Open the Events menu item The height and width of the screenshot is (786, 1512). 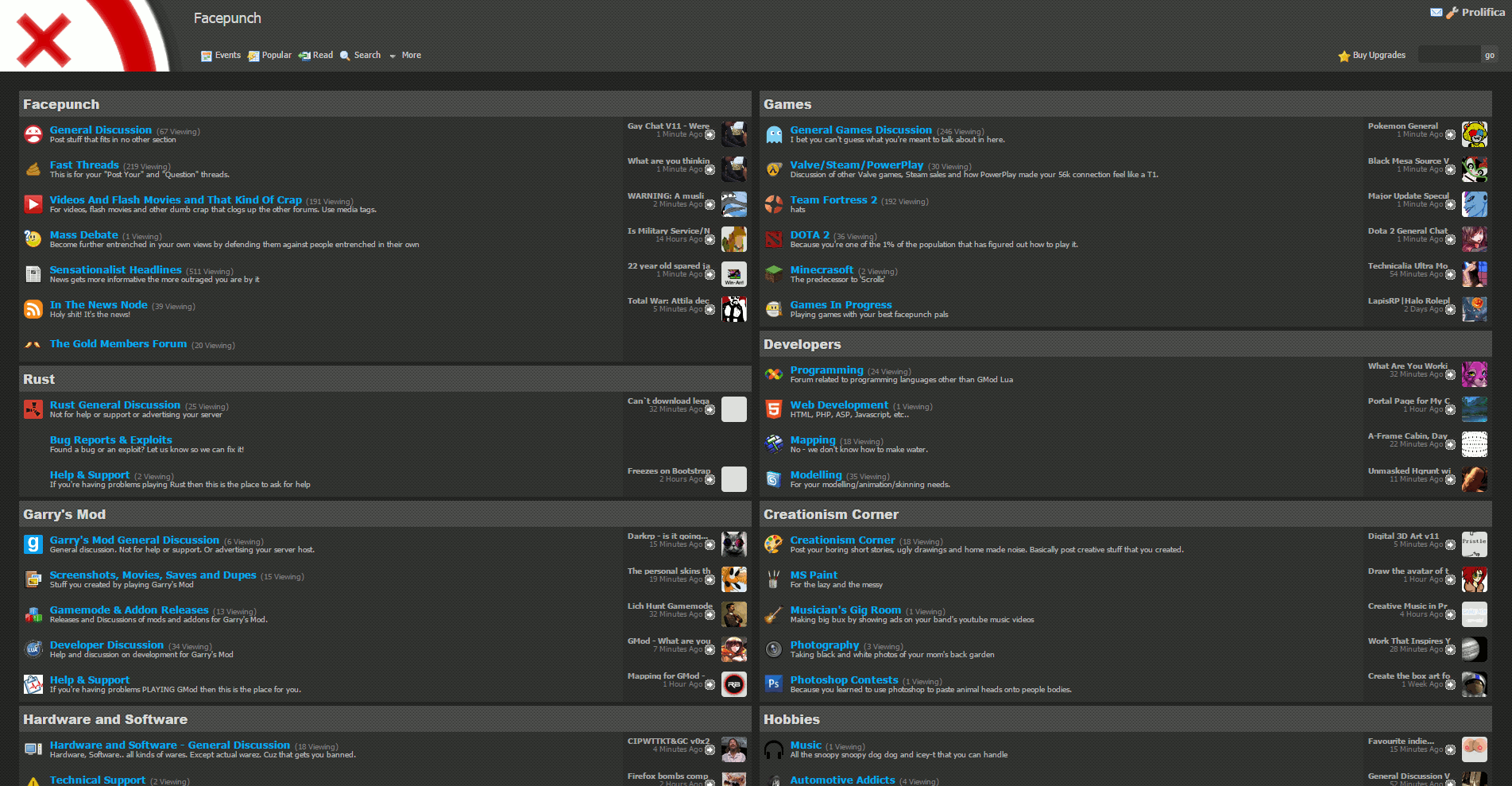pyautogui.click(x=221, y=56)
